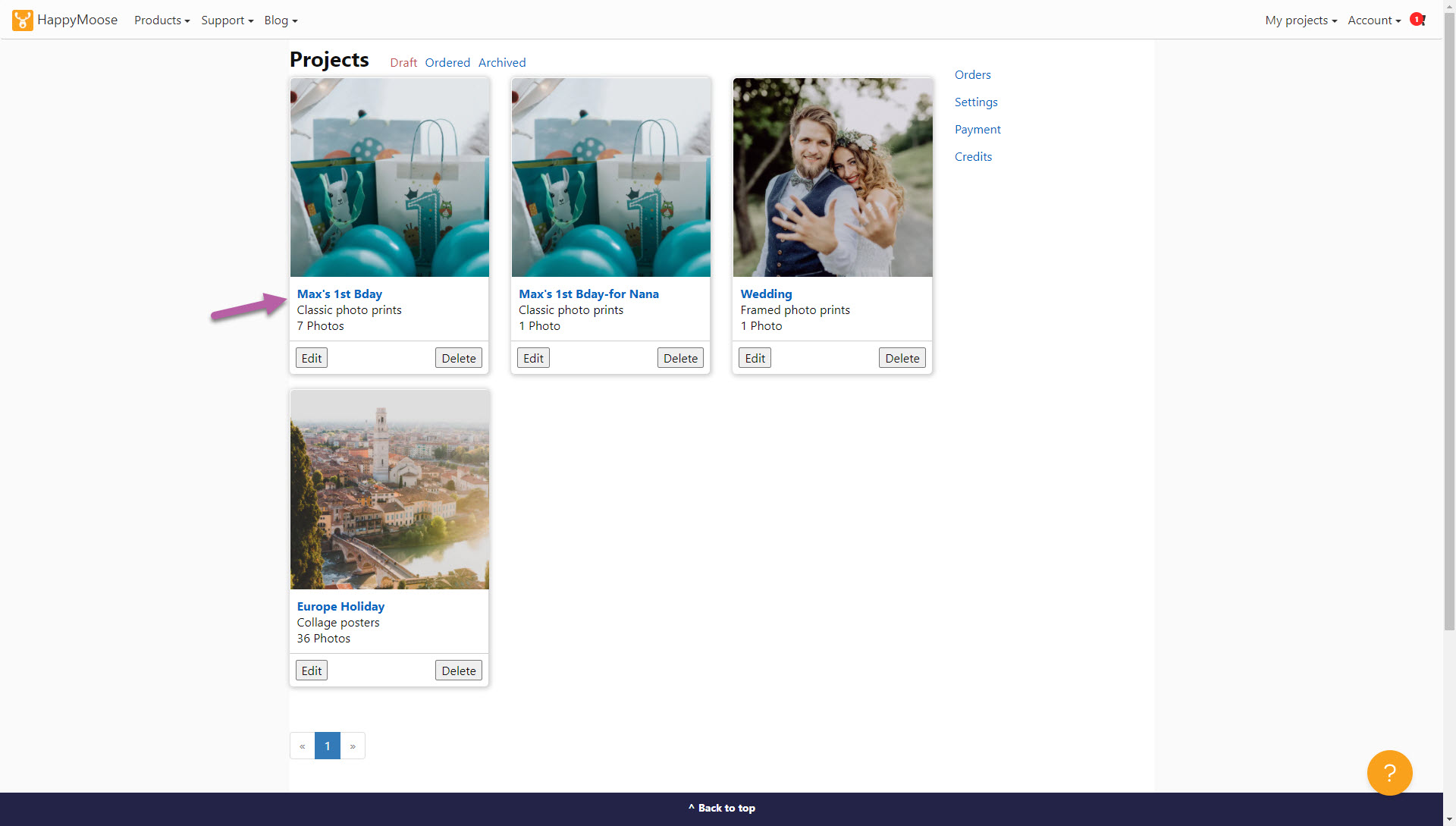1456x826 pixels.
Task: Open the notification badge in the top bar
Action: (x=1417, y=20)
